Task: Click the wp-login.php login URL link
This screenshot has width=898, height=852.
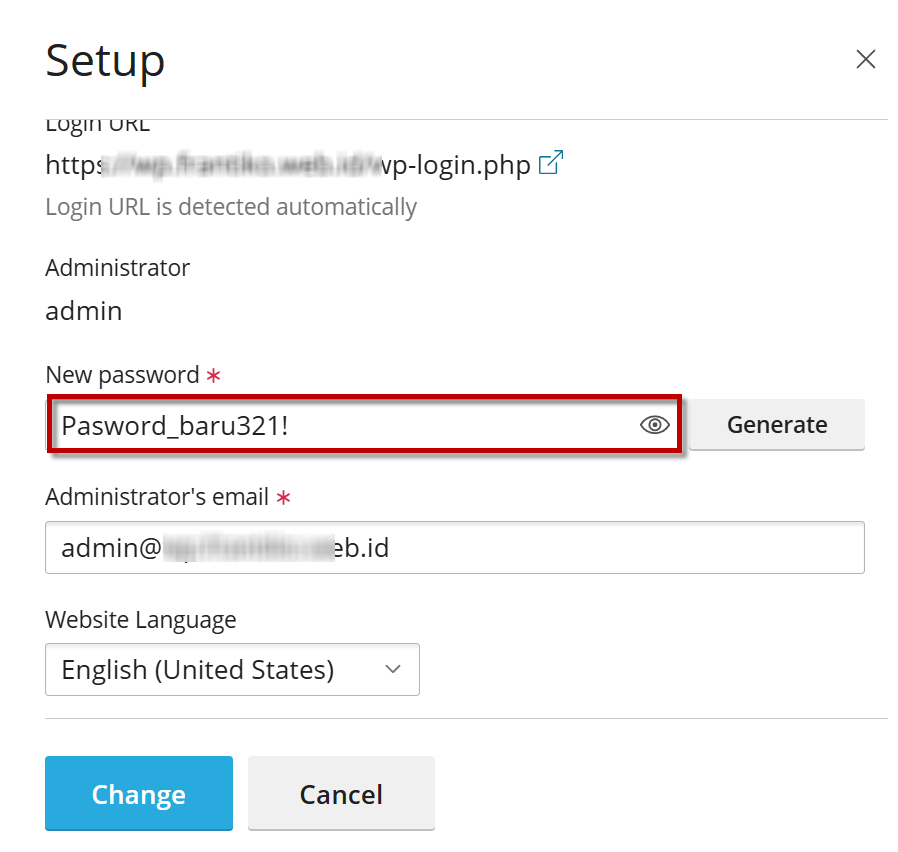Action: point(288,165)
